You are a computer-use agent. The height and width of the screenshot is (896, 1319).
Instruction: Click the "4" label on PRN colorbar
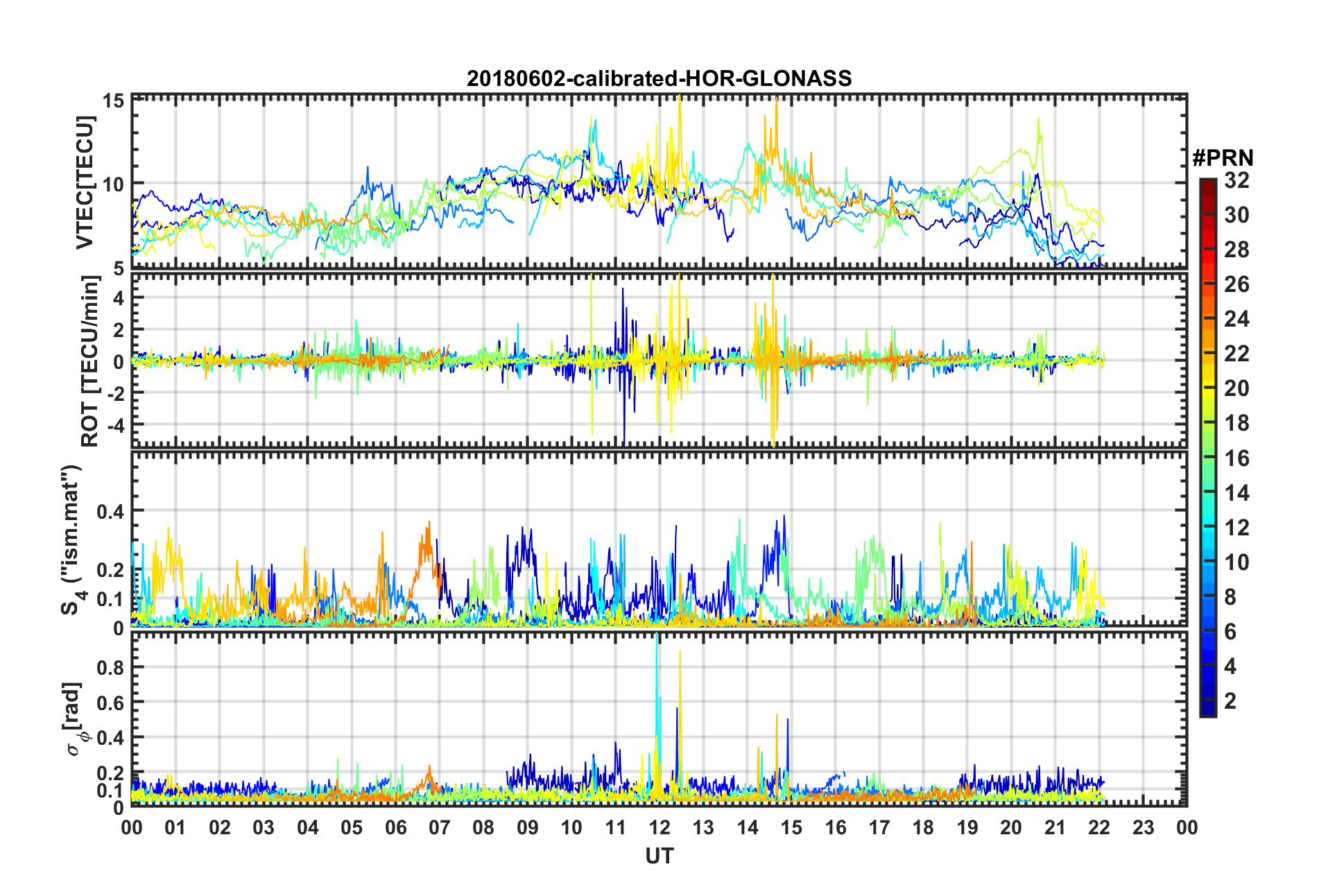[x=1230, y=666]
